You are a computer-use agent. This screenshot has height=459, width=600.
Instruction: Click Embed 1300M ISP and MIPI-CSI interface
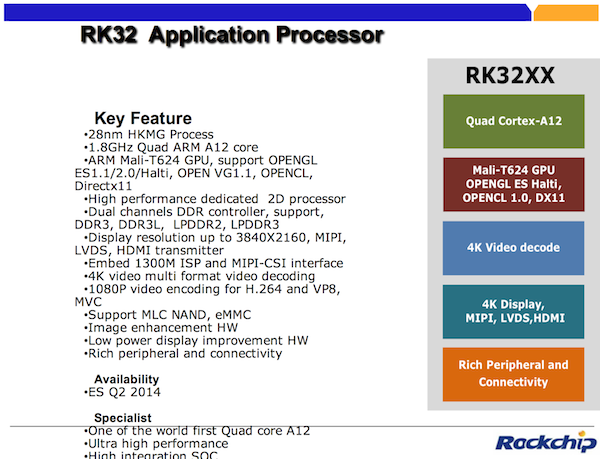(x=213, y=263)
